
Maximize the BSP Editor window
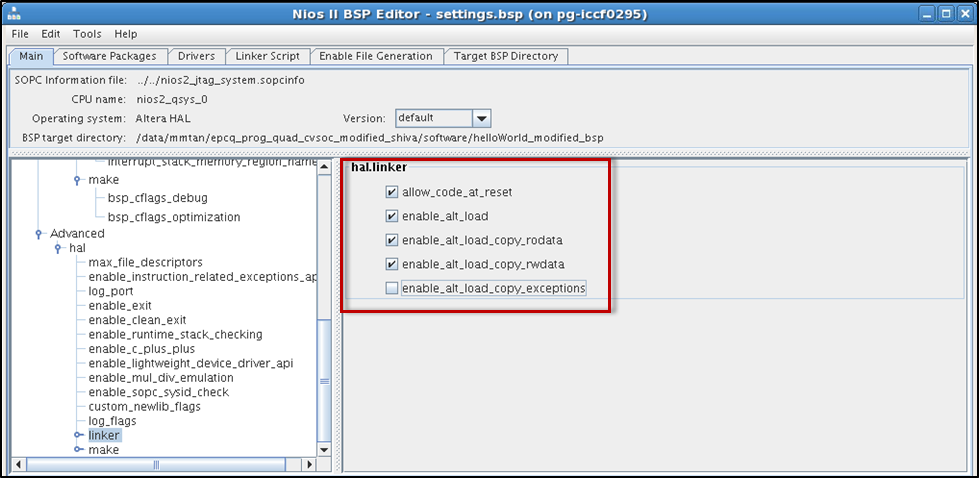tap(946, 14)
